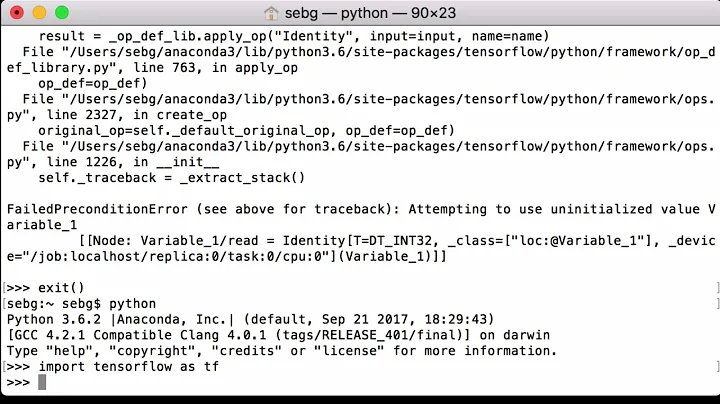Click the 'import tensorflow as tf' command
Image resolution: width=720 pixels, height=404 pixels.
point(128,367)
